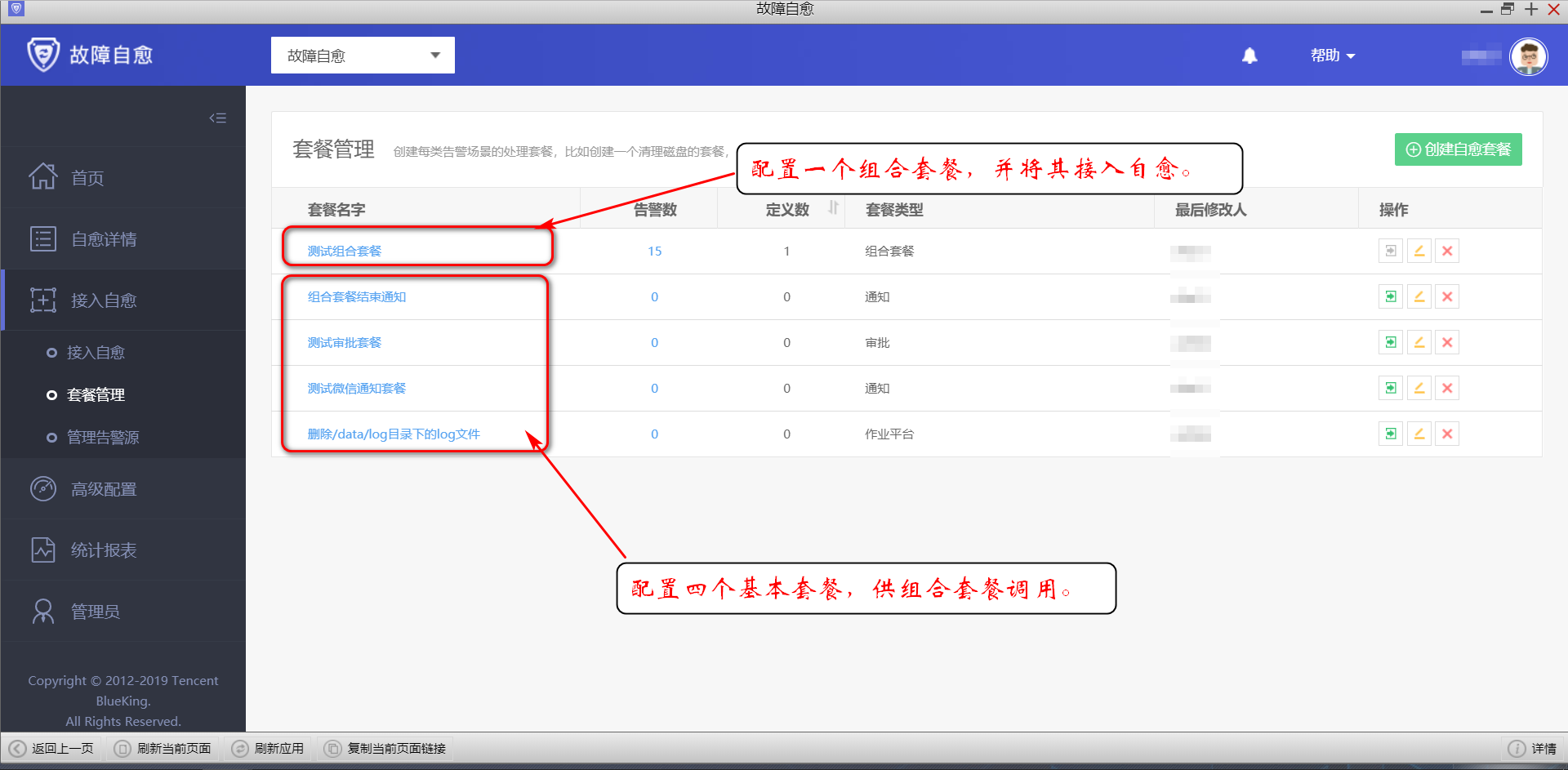Delete the 测试组合套餐 package
This screenshot has height=770, width=1568.
(x=1447, y=251)
